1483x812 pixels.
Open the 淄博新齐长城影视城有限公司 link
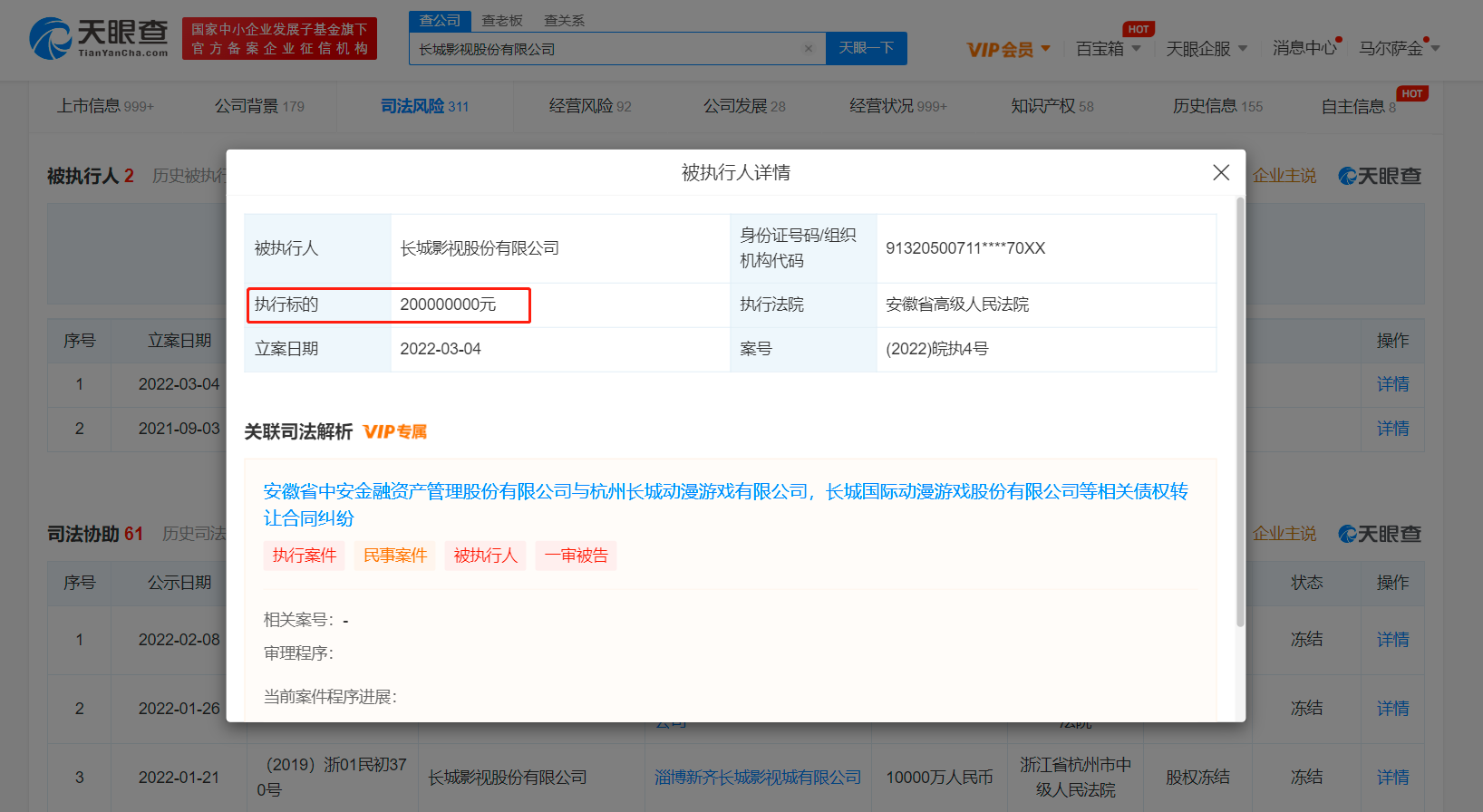(x=758, y=778)
